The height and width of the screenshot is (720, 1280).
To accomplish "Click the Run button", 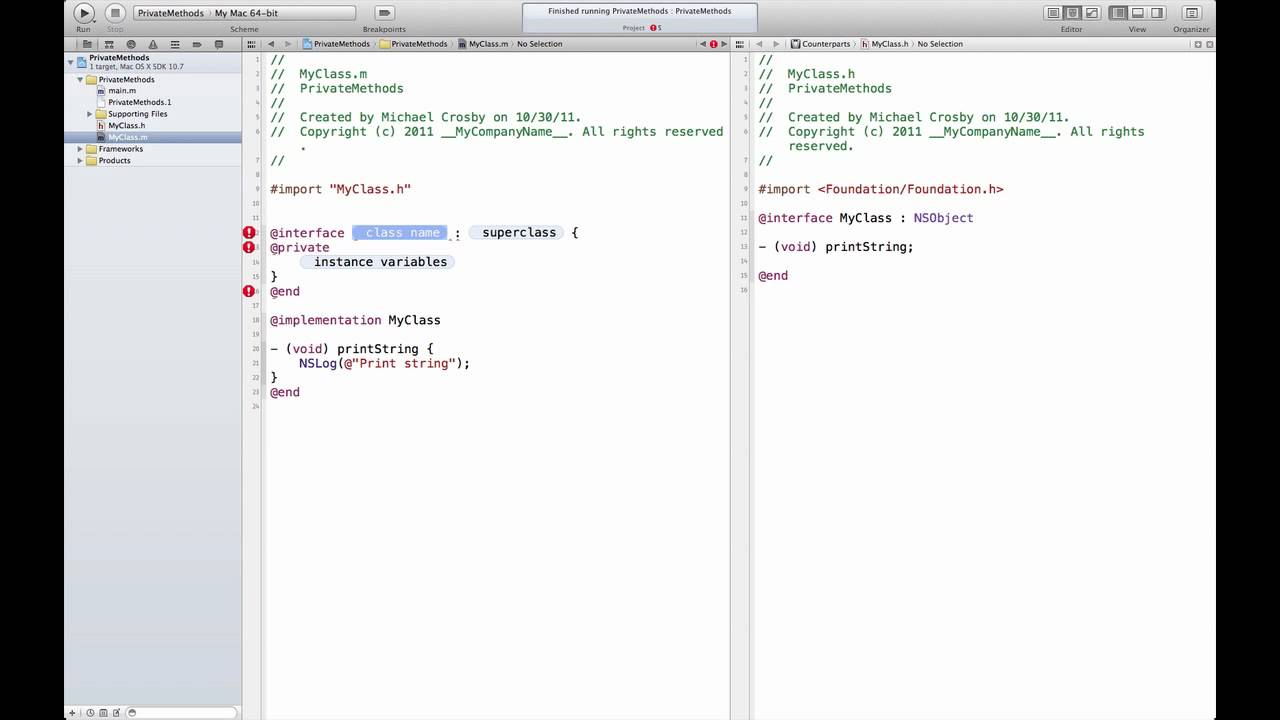I will click(x=84, y=13).
